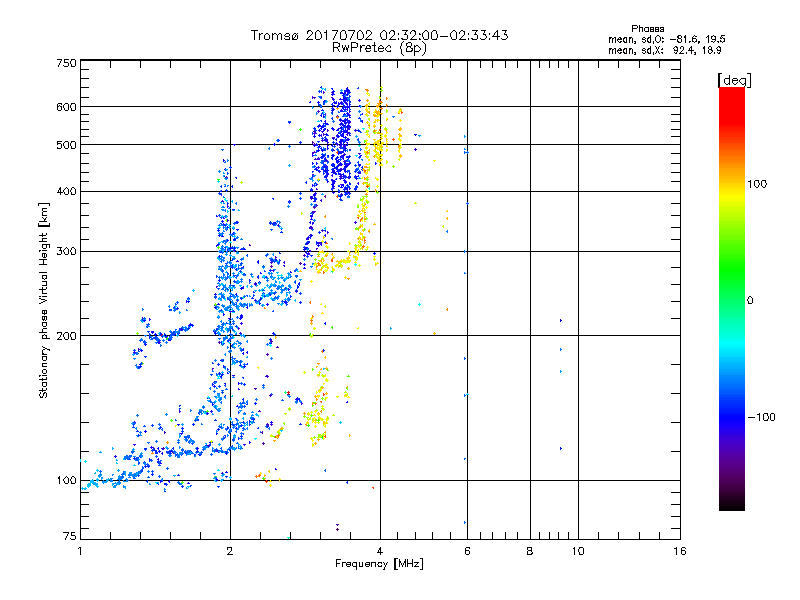
Task: Click the 'Phases' heading text
Action: click(x=647, y=29)
